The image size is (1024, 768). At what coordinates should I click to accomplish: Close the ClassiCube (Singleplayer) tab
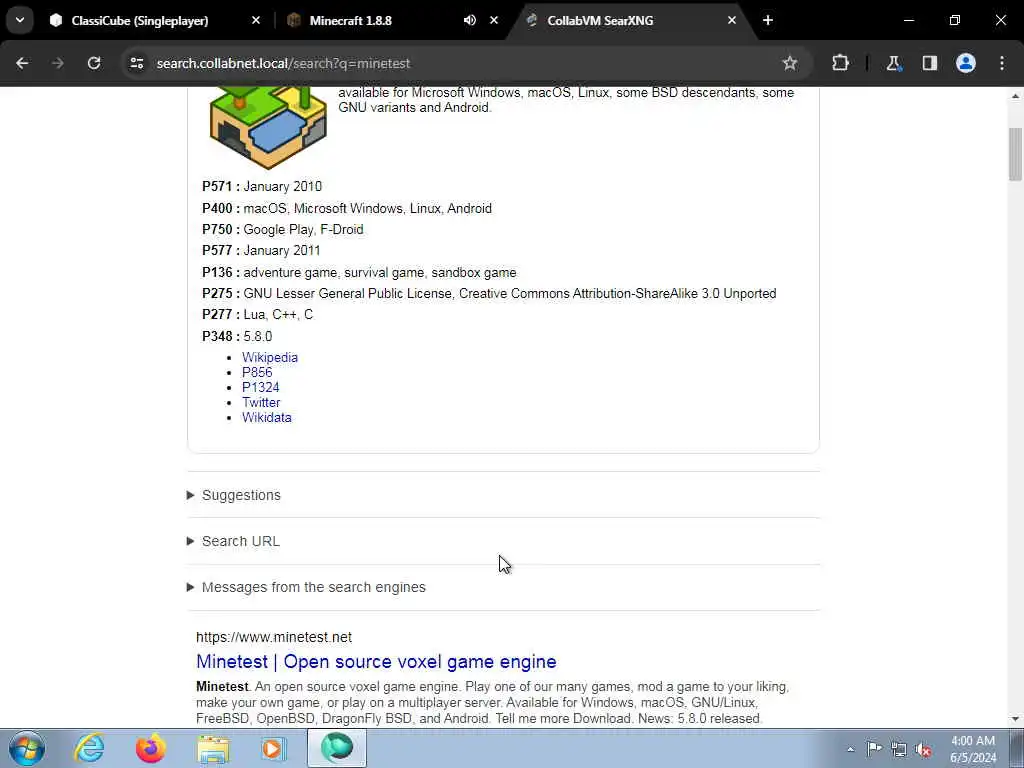click(x=256, y=20)
